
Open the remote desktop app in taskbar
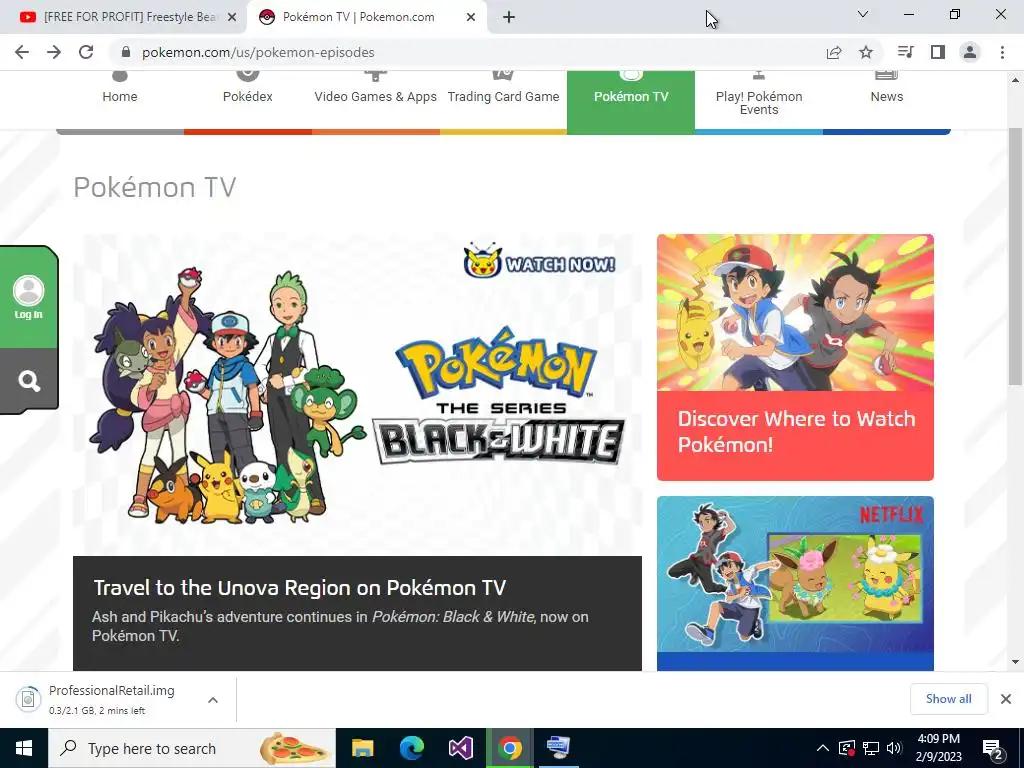[558, 748]
